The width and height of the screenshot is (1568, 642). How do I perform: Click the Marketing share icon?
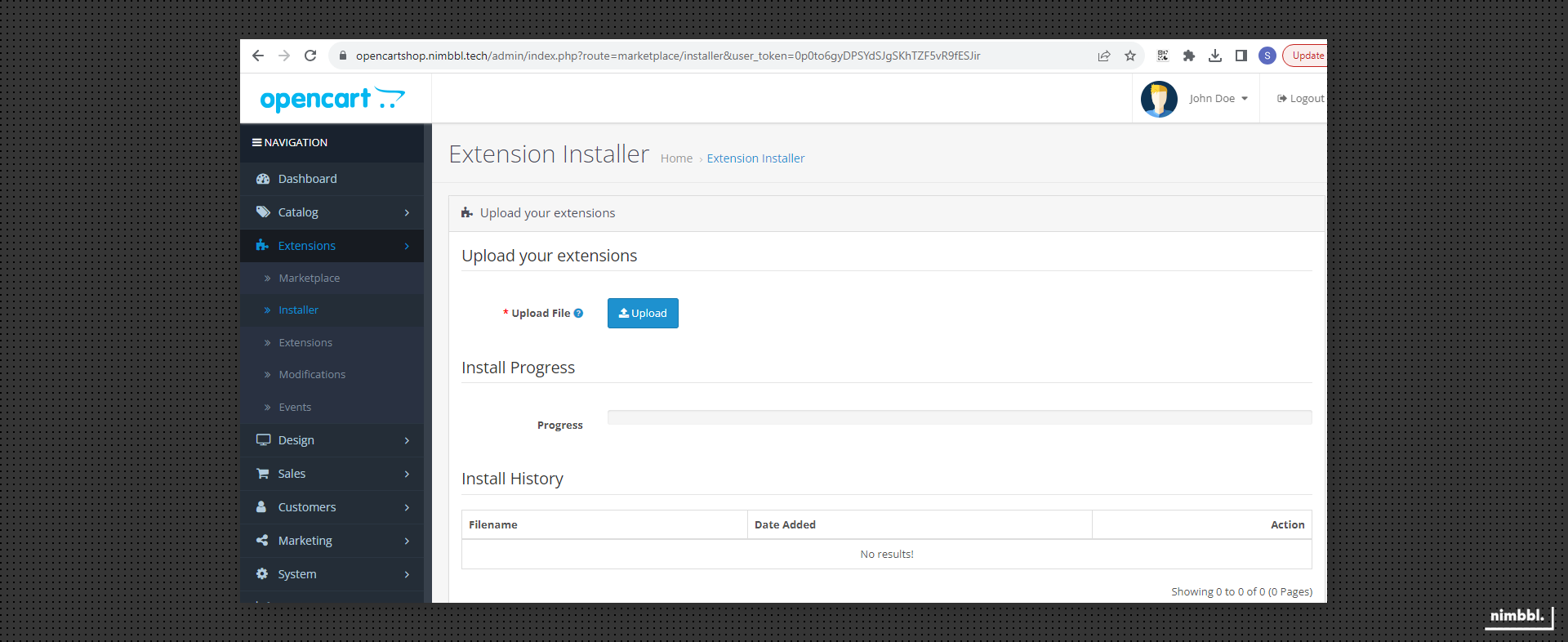tap(262, 540)
